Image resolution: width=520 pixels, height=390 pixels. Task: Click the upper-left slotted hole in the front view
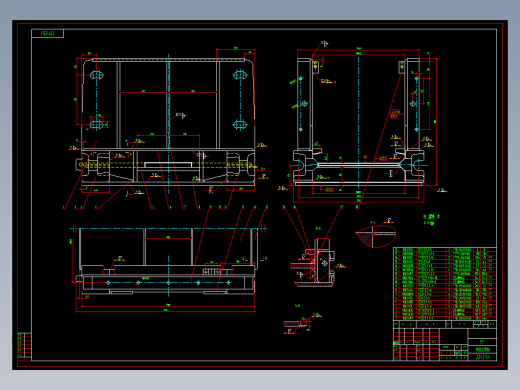point(97,75)
